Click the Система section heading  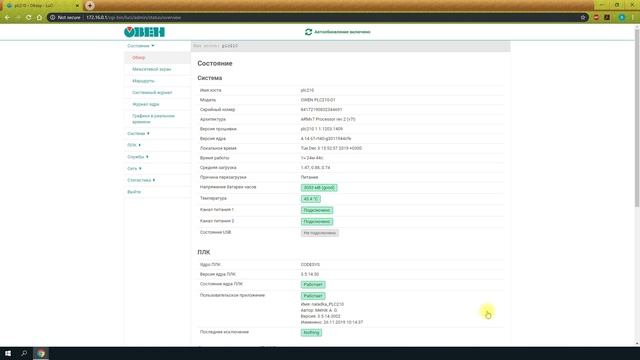(x=210, y=78)
